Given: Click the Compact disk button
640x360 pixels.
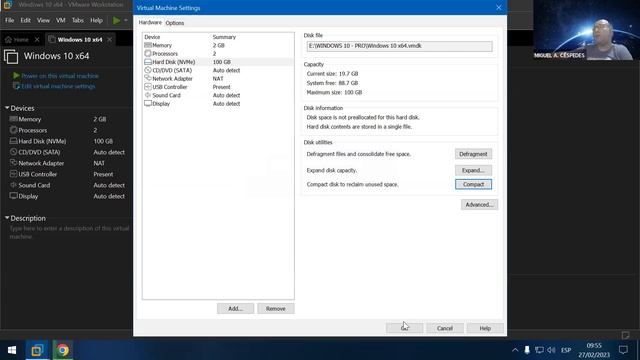Looking at the screenshot, I should (x=473, y=184).
